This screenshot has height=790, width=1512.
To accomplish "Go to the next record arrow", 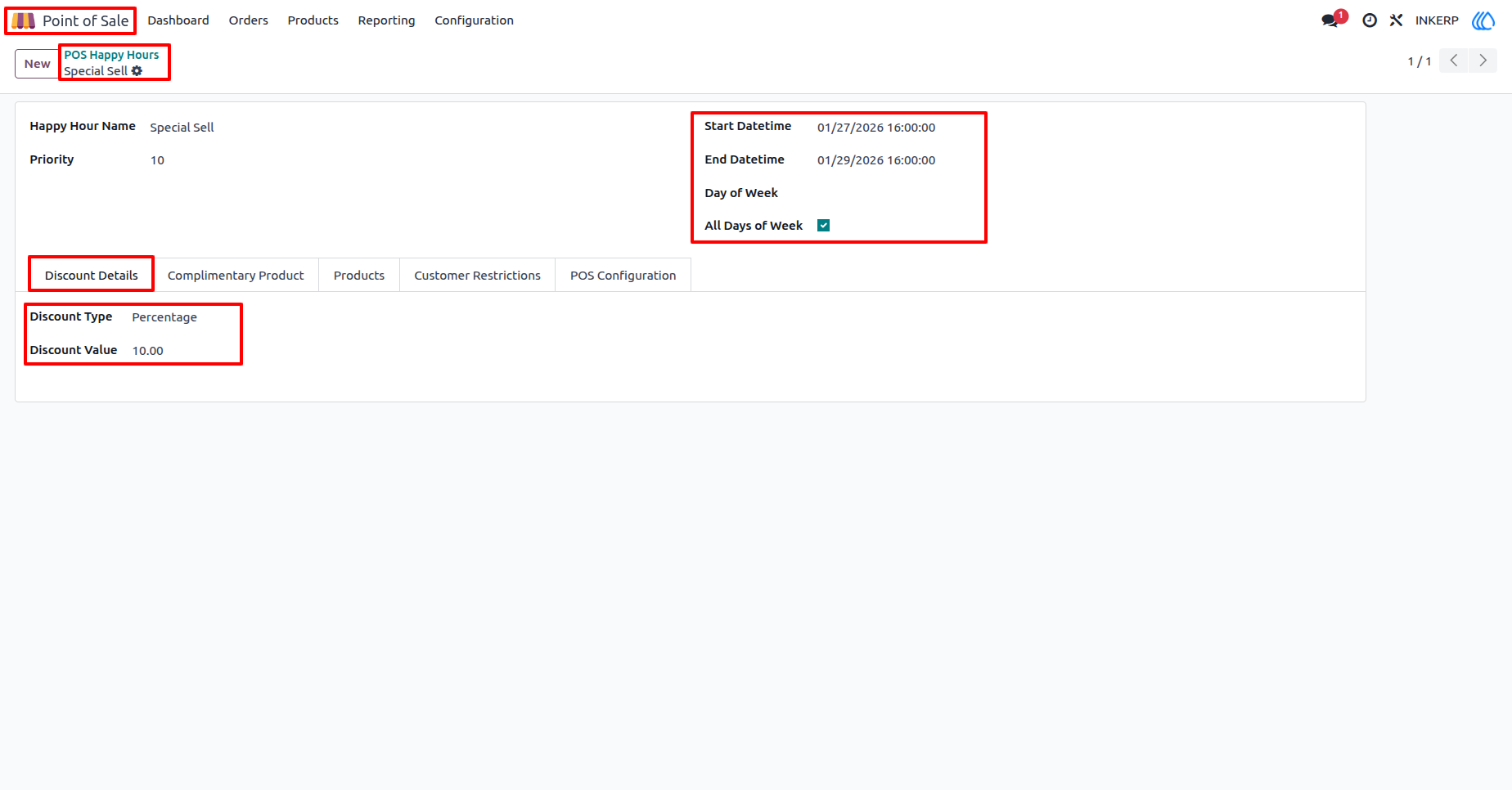I will 1483,61.
